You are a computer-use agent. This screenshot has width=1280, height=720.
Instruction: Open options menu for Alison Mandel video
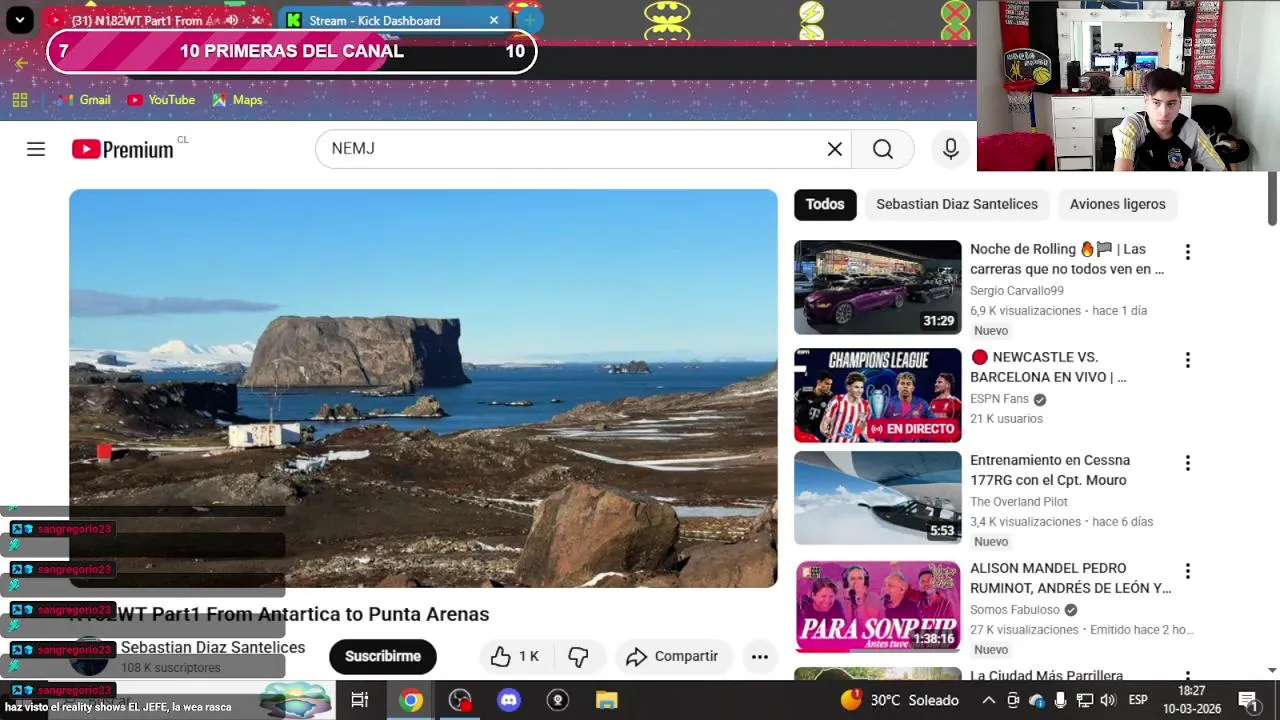coord(1188,571)
